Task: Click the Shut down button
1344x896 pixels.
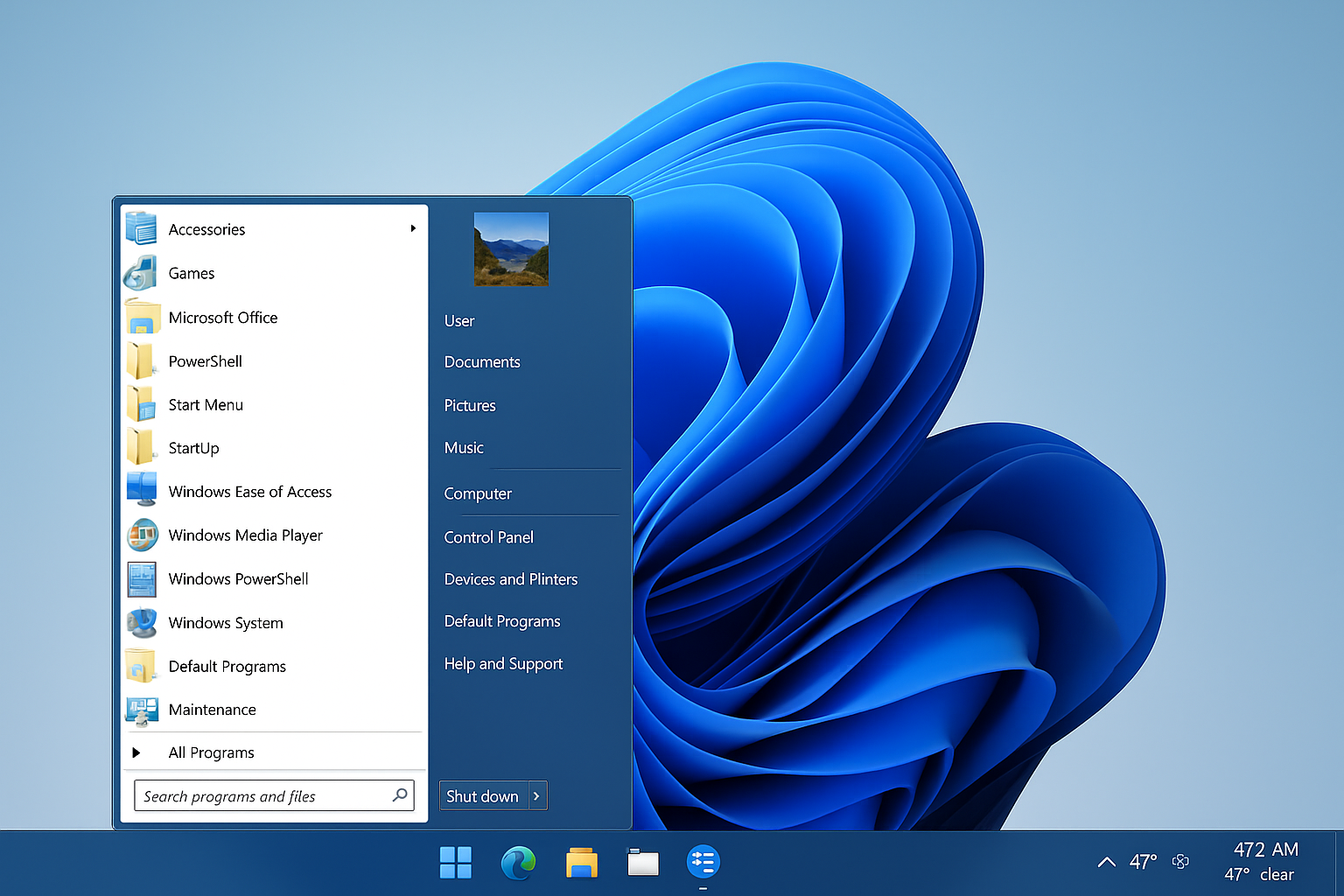Action: (x=482, y=795)
